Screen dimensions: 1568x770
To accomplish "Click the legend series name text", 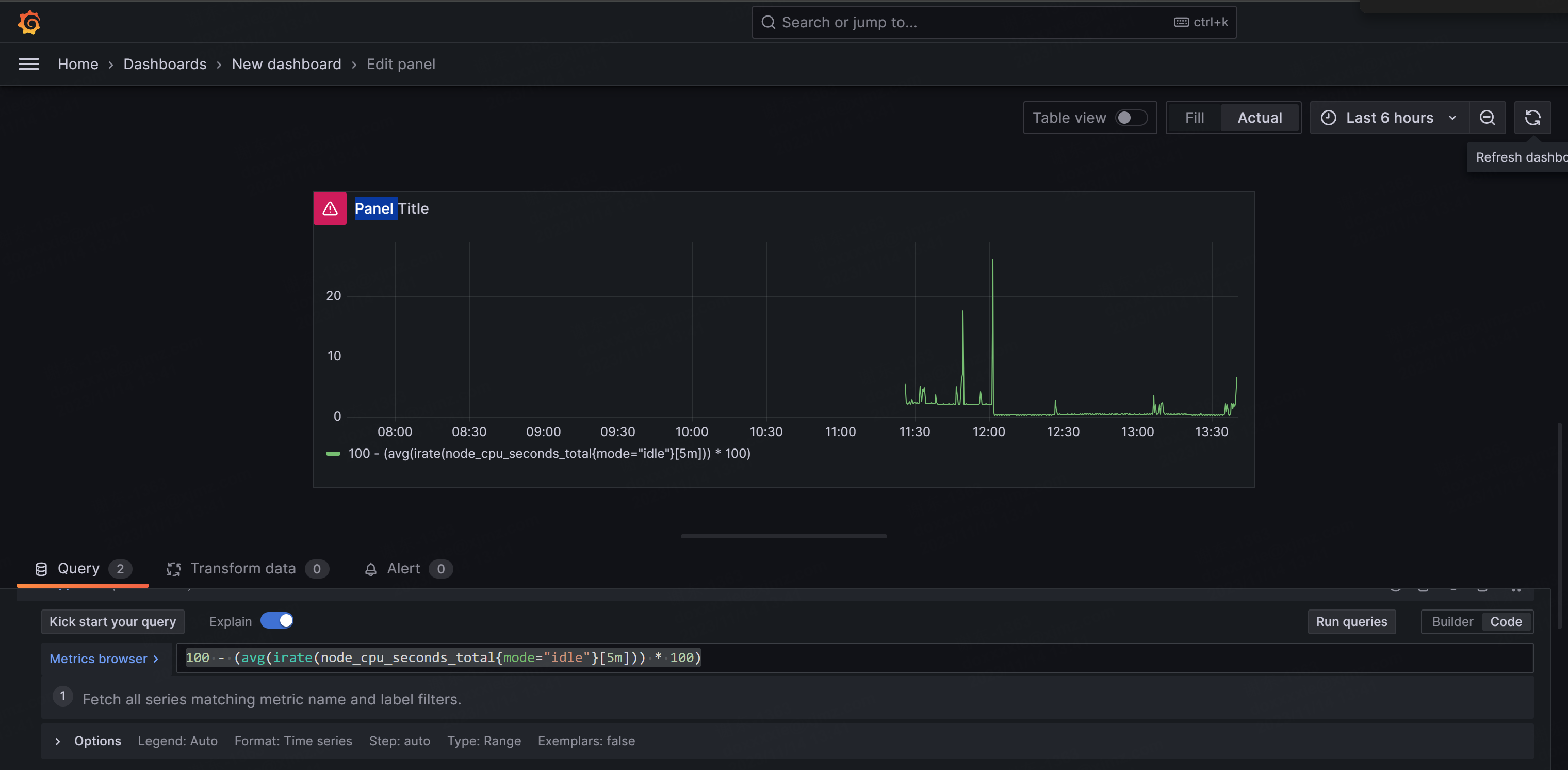I will tap(549, 453).
